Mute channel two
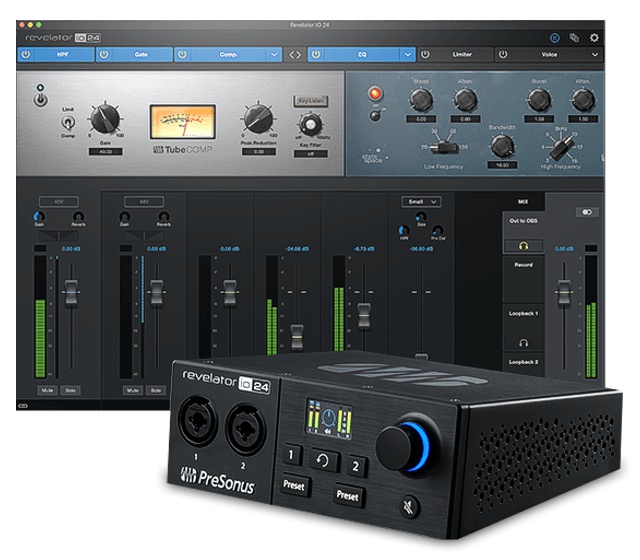Viewport: 640px width, 560px height. 133,391
